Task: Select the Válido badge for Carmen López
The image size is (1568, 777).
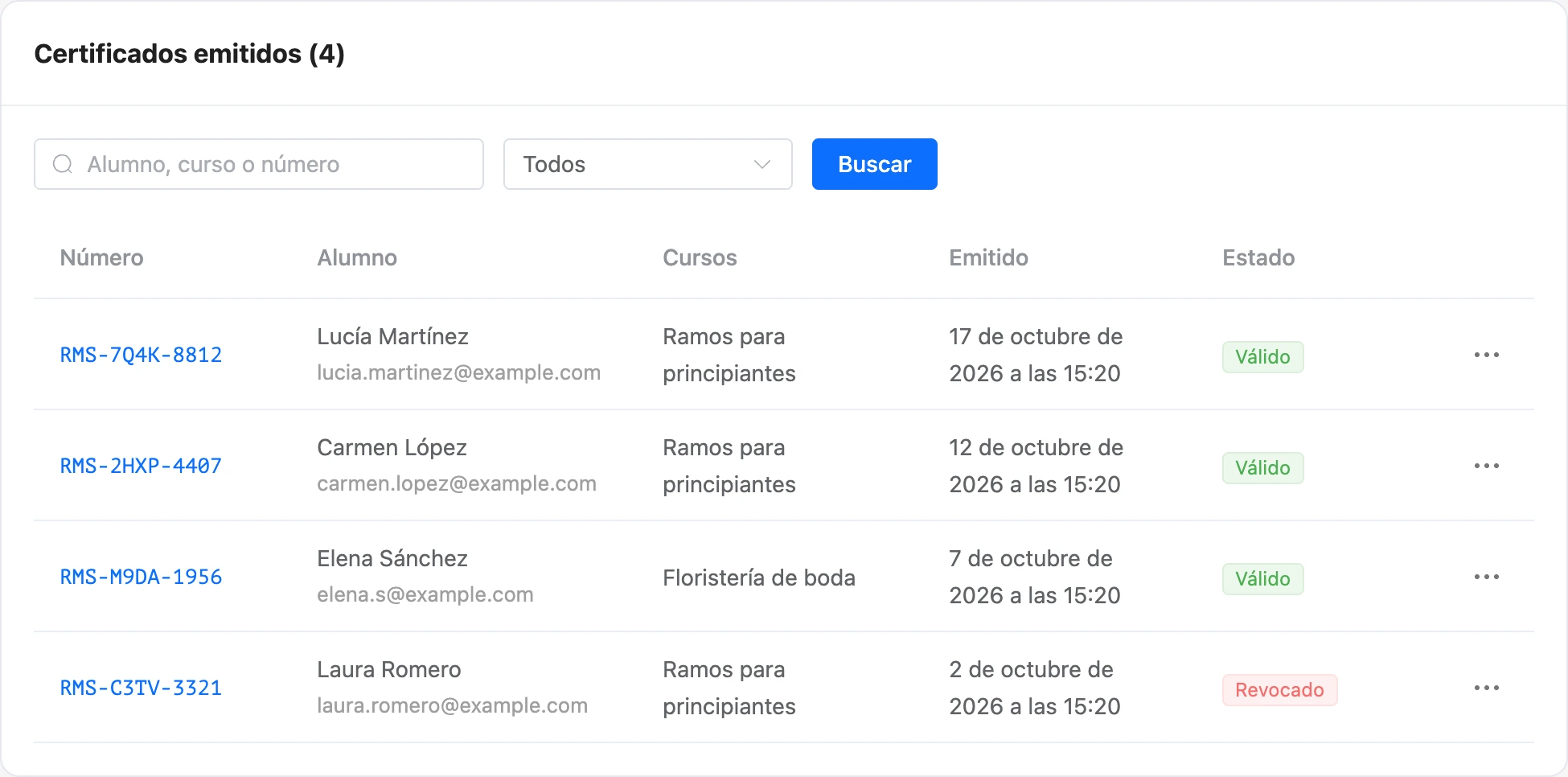Action: click(1262, 468)
